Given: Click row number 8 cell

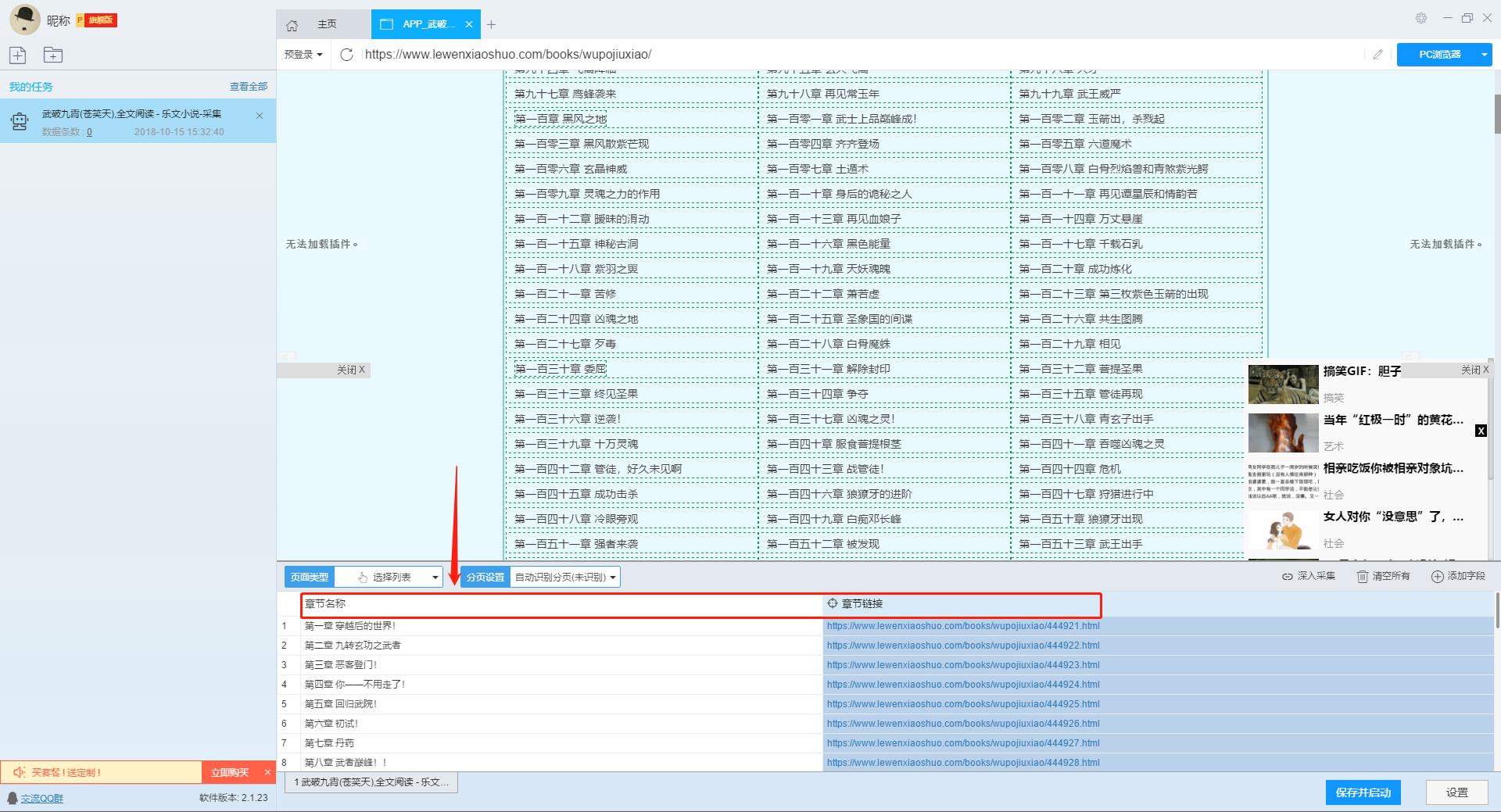Looking at the screenshot, I should (284, 763).
